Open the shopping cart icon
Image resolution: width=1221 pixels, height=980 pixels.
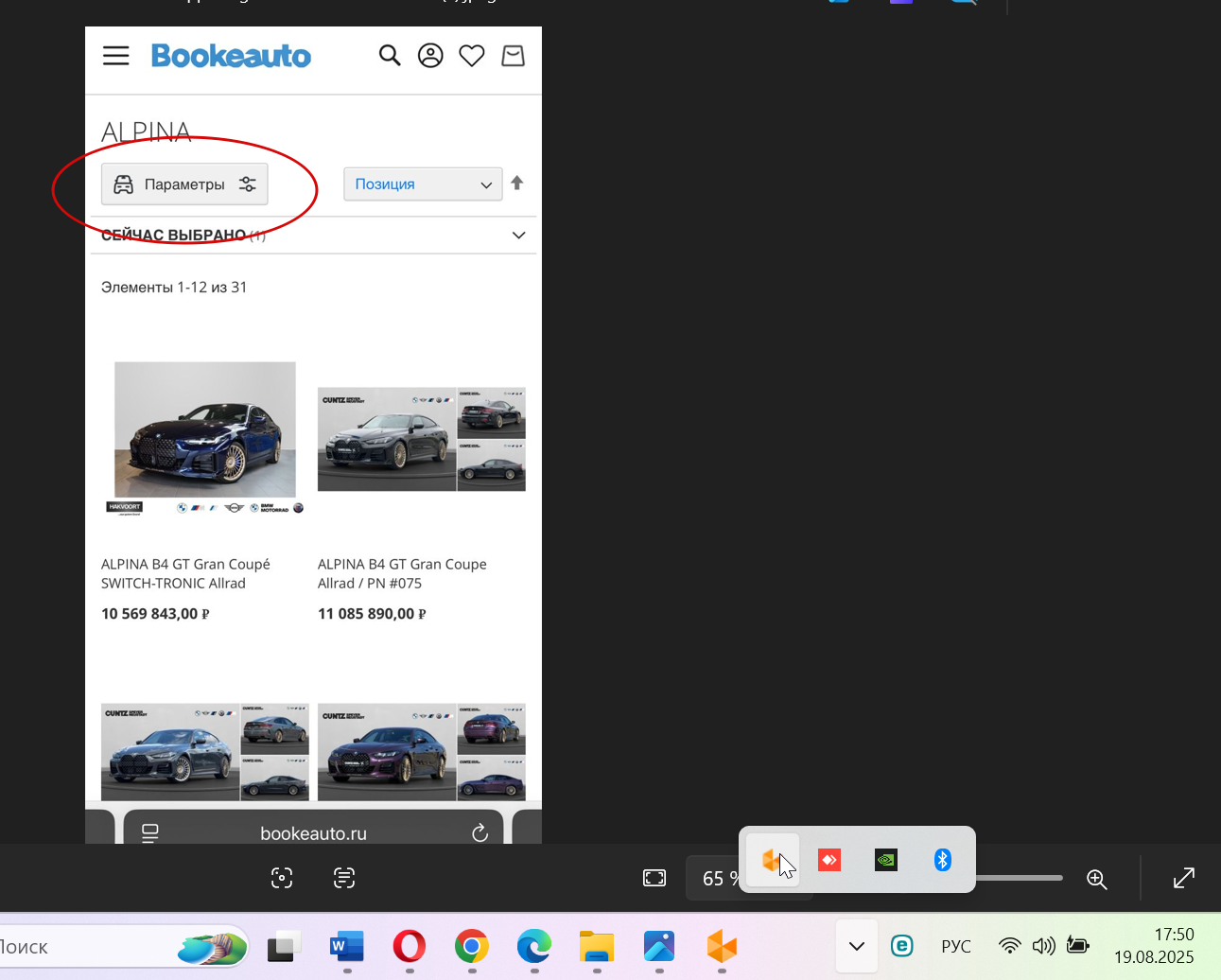click(513, 56)
